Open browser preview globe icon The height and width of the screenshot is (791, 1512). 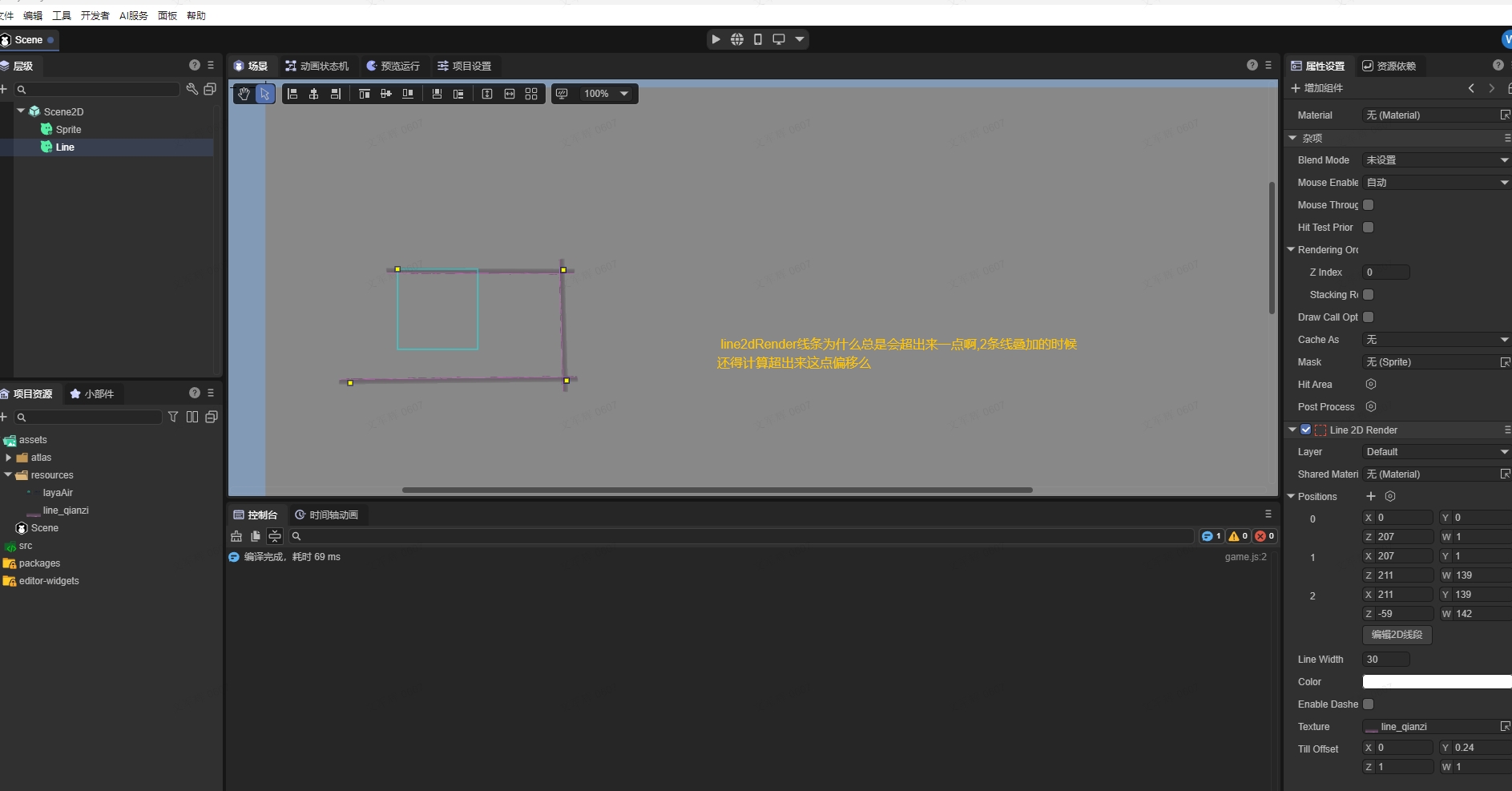pos(736,39)
